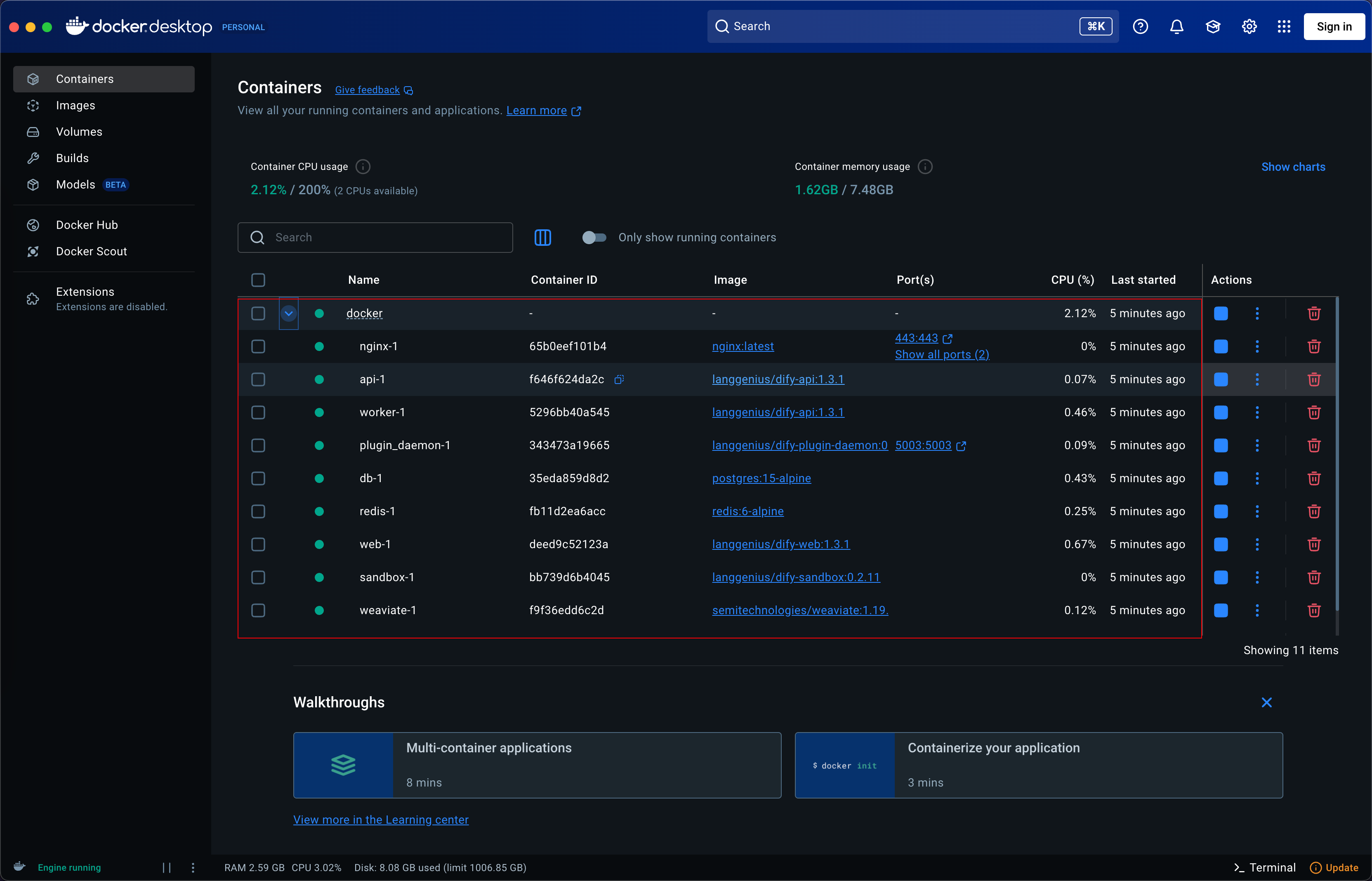Screen dimensions: 1372x881
Task: Copy the api-1 container ID
Action: coord(618,379)
